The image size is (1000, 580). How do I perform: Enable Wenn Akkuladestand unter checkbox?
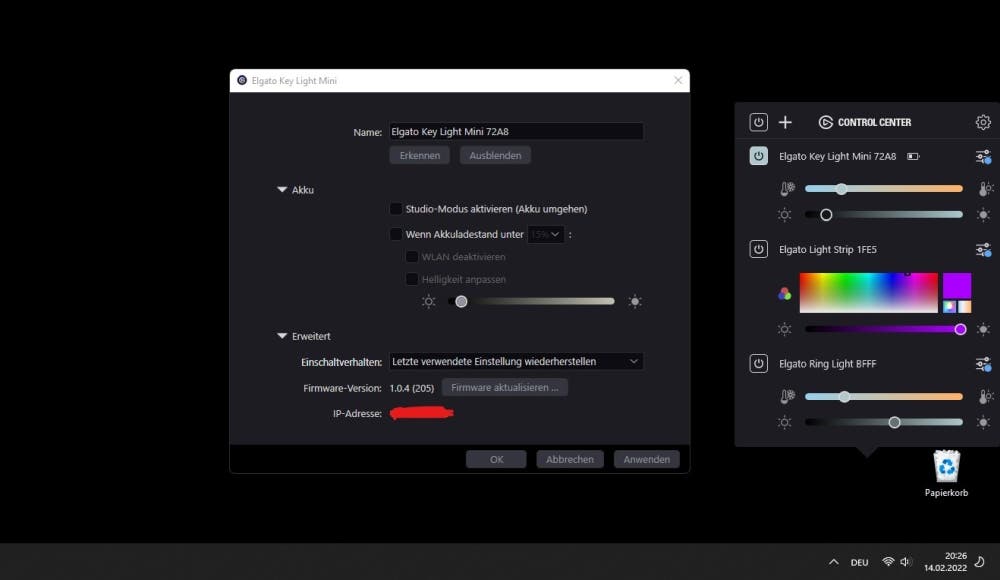(396, 234)
